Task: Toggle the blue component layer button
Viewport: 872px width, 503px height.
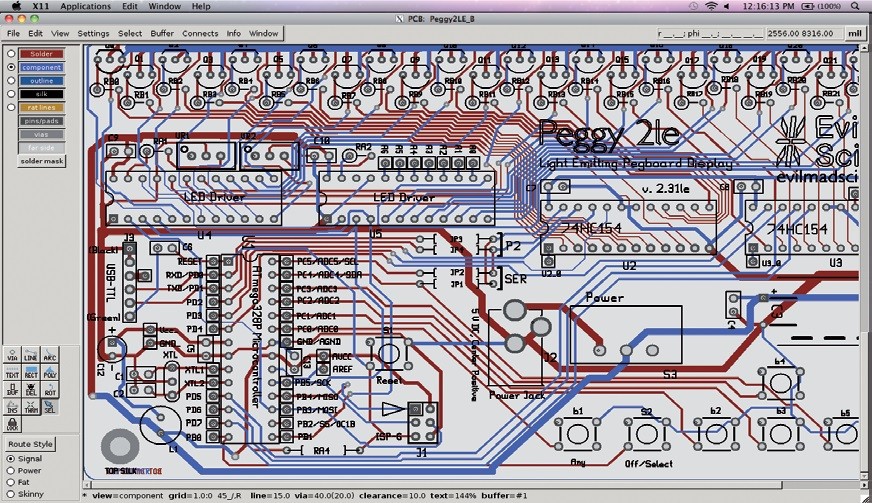Action: coord(42,67)
